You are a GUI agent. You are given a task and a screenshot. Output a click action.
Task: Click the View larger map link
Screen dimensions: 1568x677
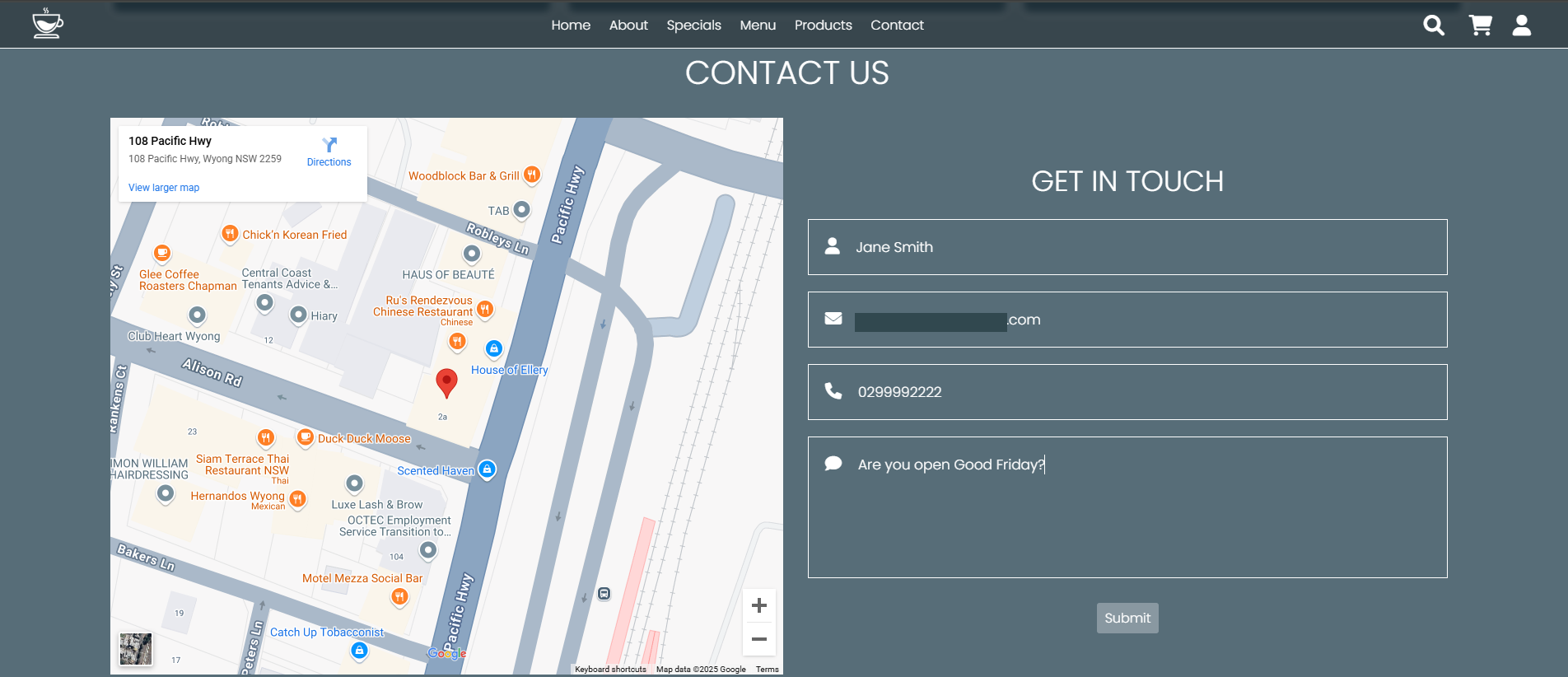[164, 188]
